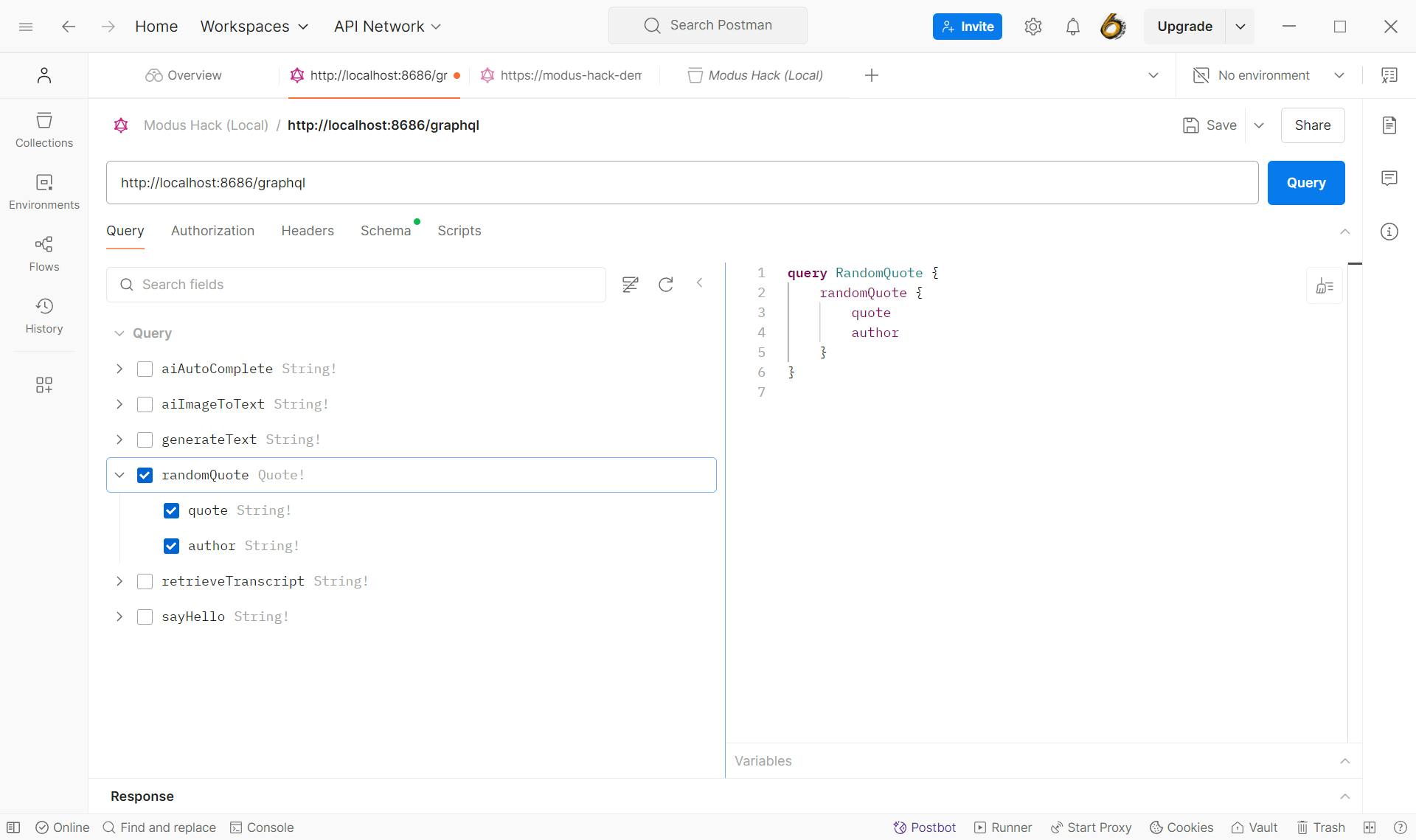1416x840 pixels.
Task: Click the GraphQL URL input field
Action: pyautogui.click(x=682, y=183)
